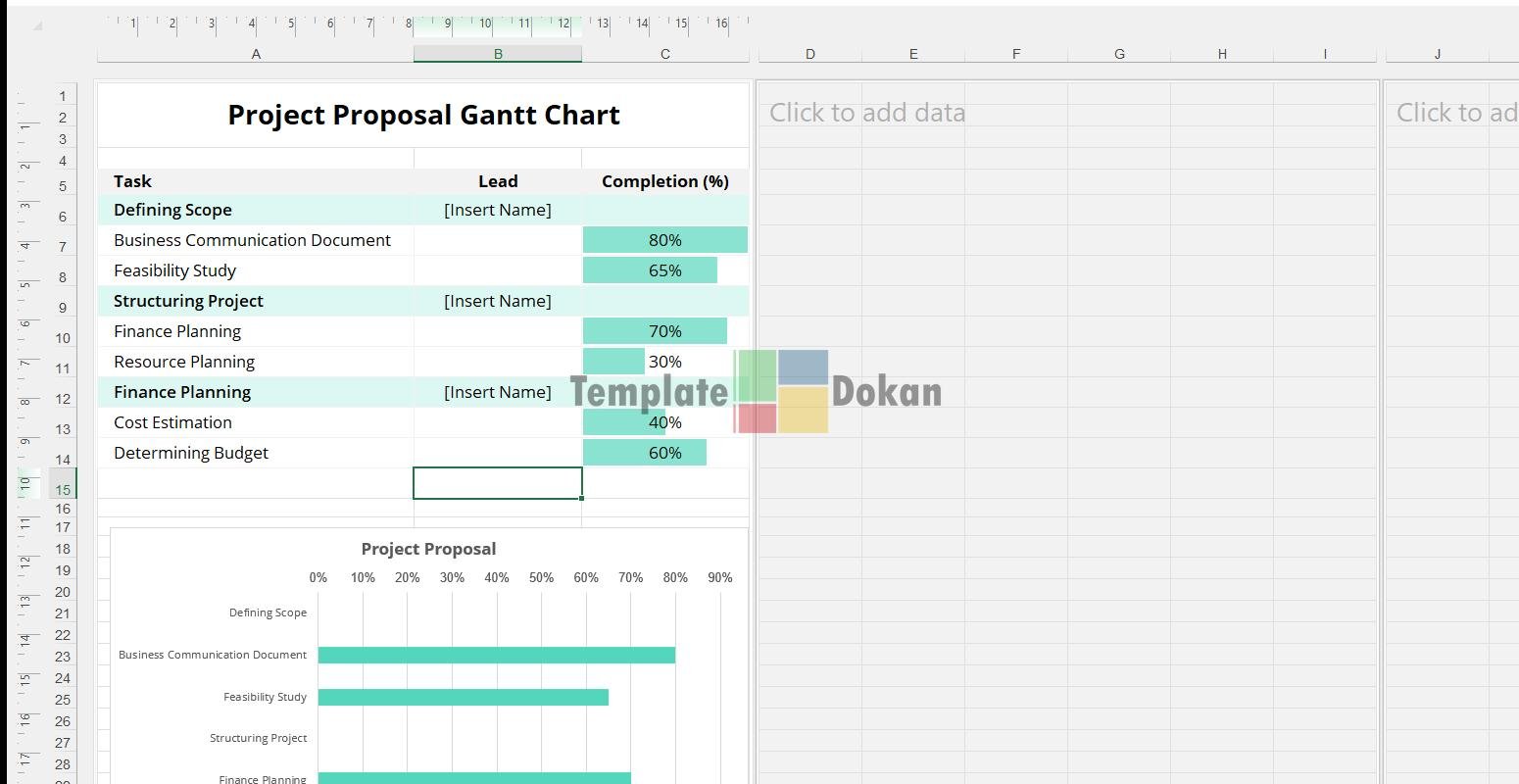Select the 60% Determining Budget completion cell
This screenshot has height=784, width=1519.
tap(664, 453)
